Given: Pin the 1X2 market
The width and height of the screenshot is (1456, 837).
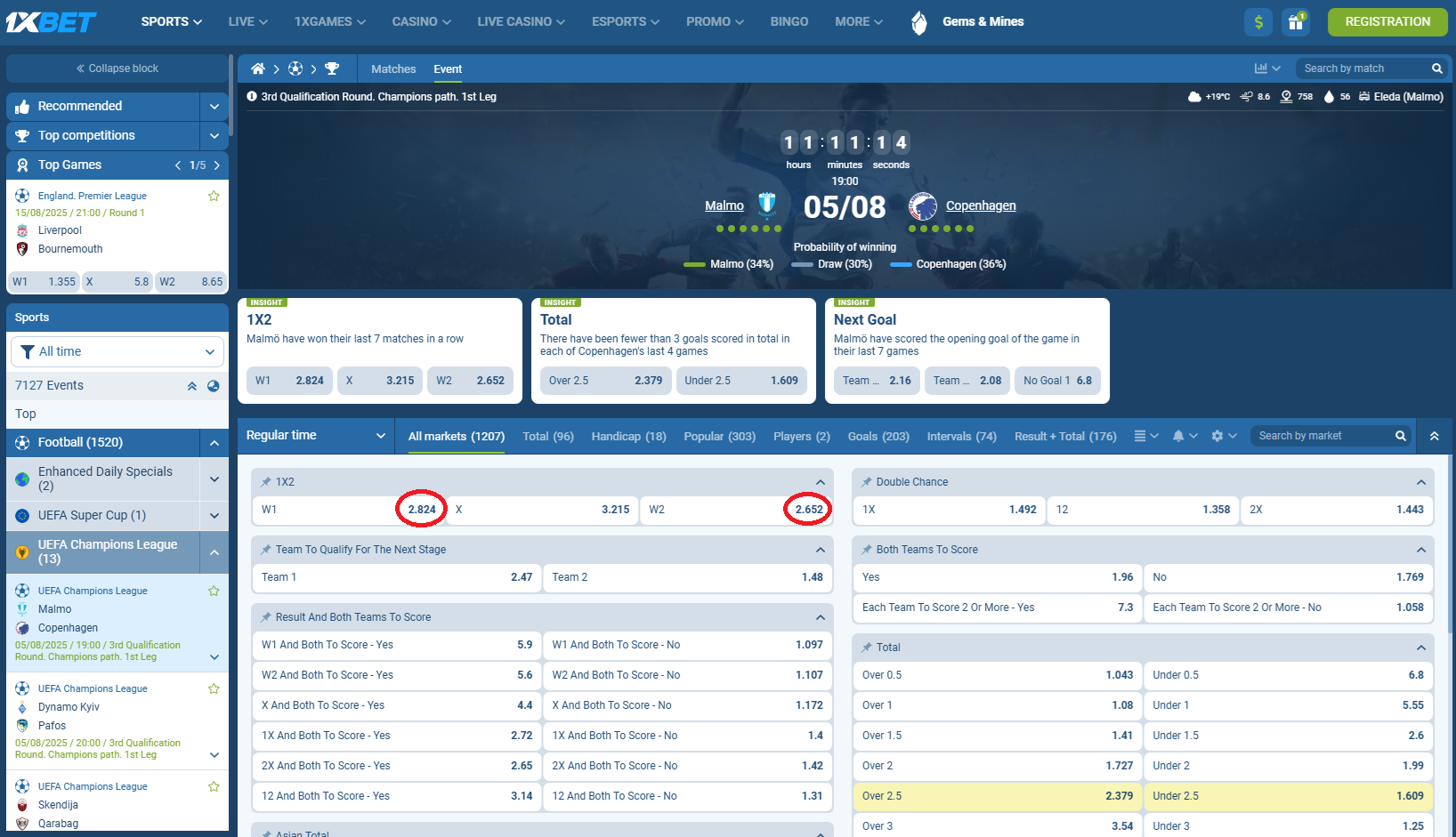Looking at the screenshot, I should click(265, 482).
